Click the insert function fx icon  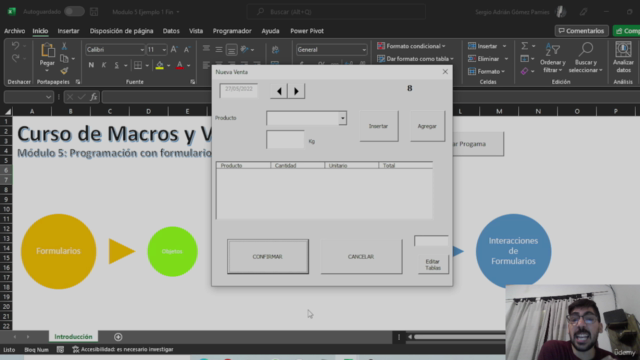[x=93, y=97]
